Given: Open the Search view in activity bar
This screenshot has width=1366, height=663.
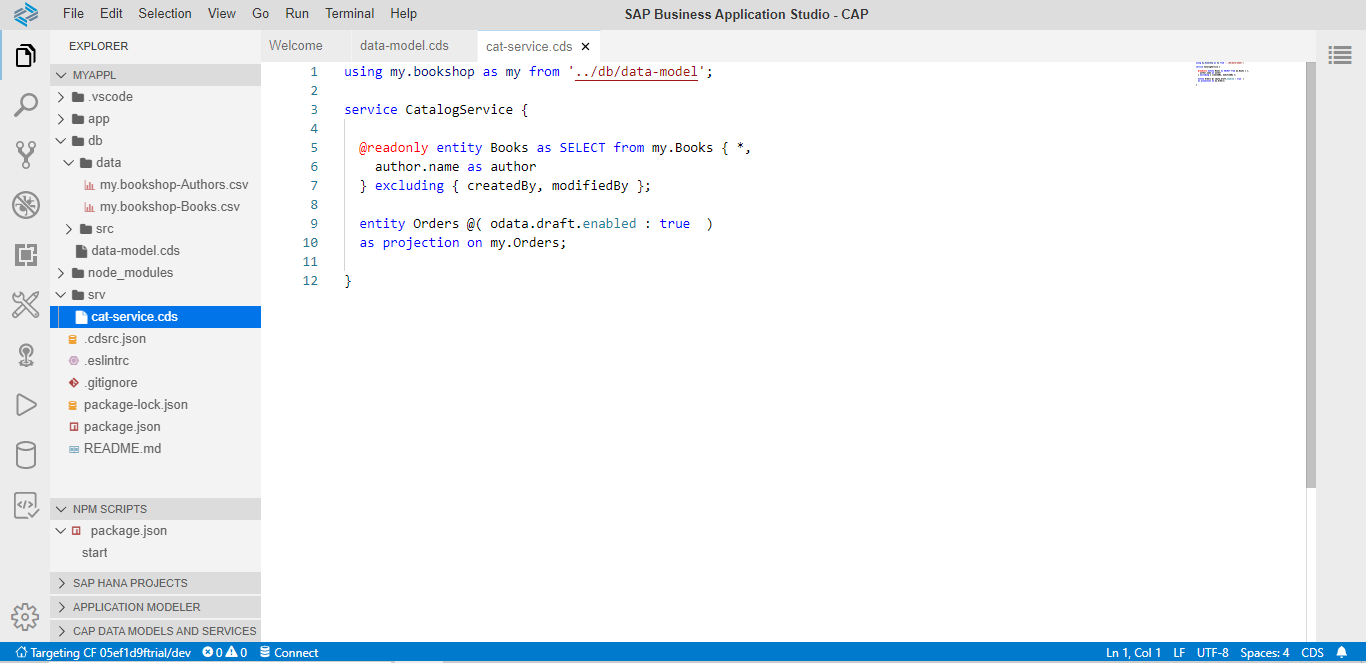Looking at the screenshot, I should click(25, 105).
